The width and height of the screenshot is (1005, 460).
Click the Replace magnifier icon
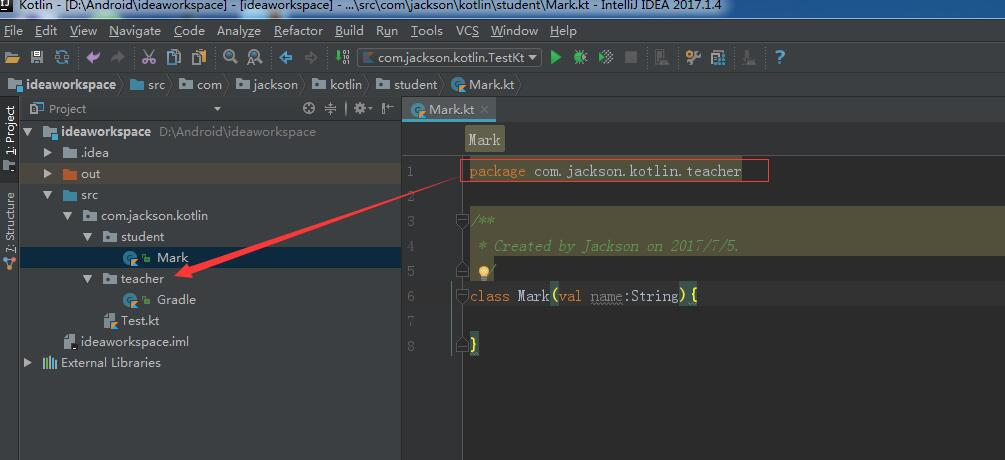(254, 58)
